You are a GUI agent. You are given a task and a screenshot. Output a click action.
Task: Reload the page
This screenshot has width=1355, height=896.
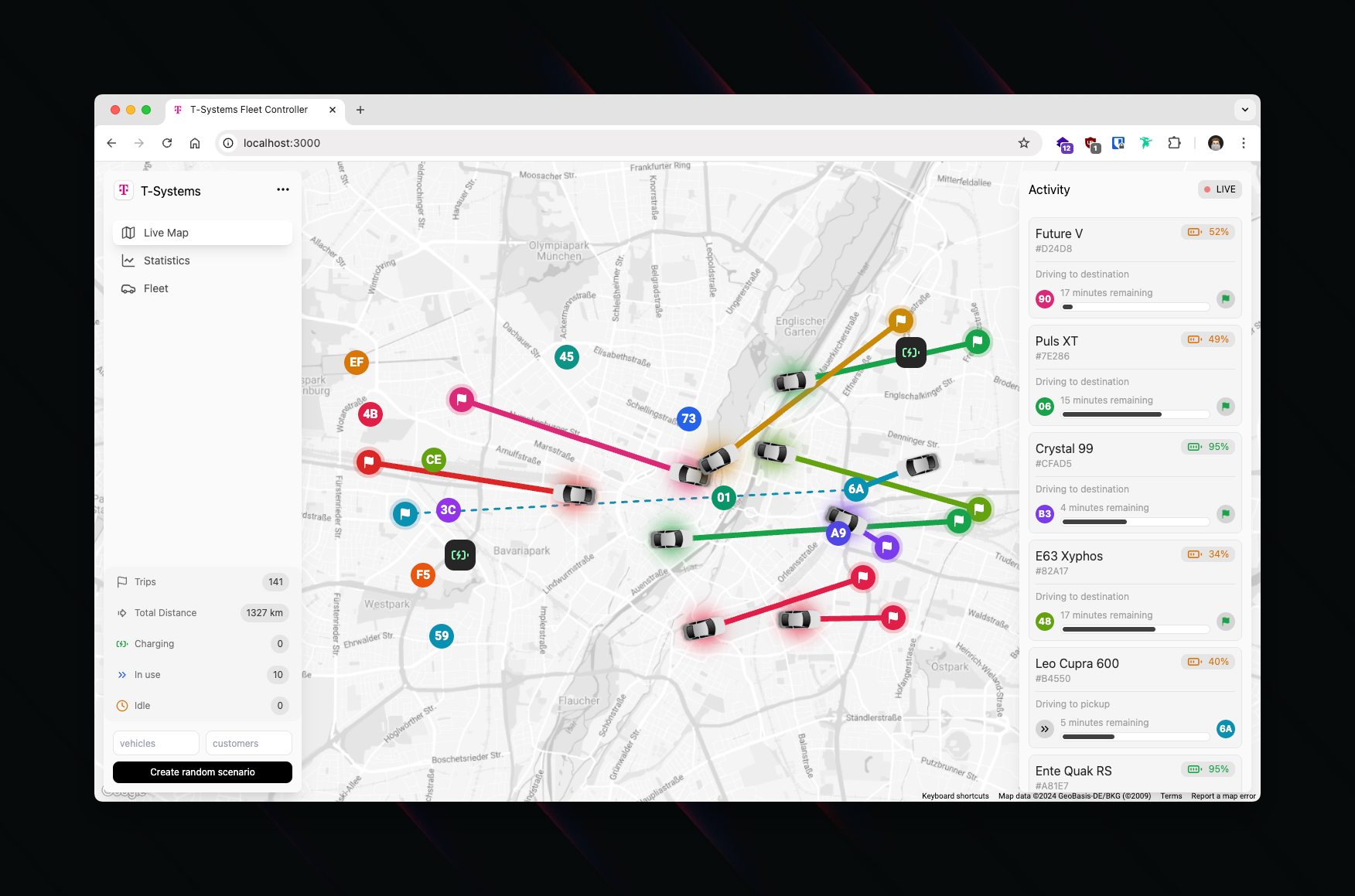[167, 143]
